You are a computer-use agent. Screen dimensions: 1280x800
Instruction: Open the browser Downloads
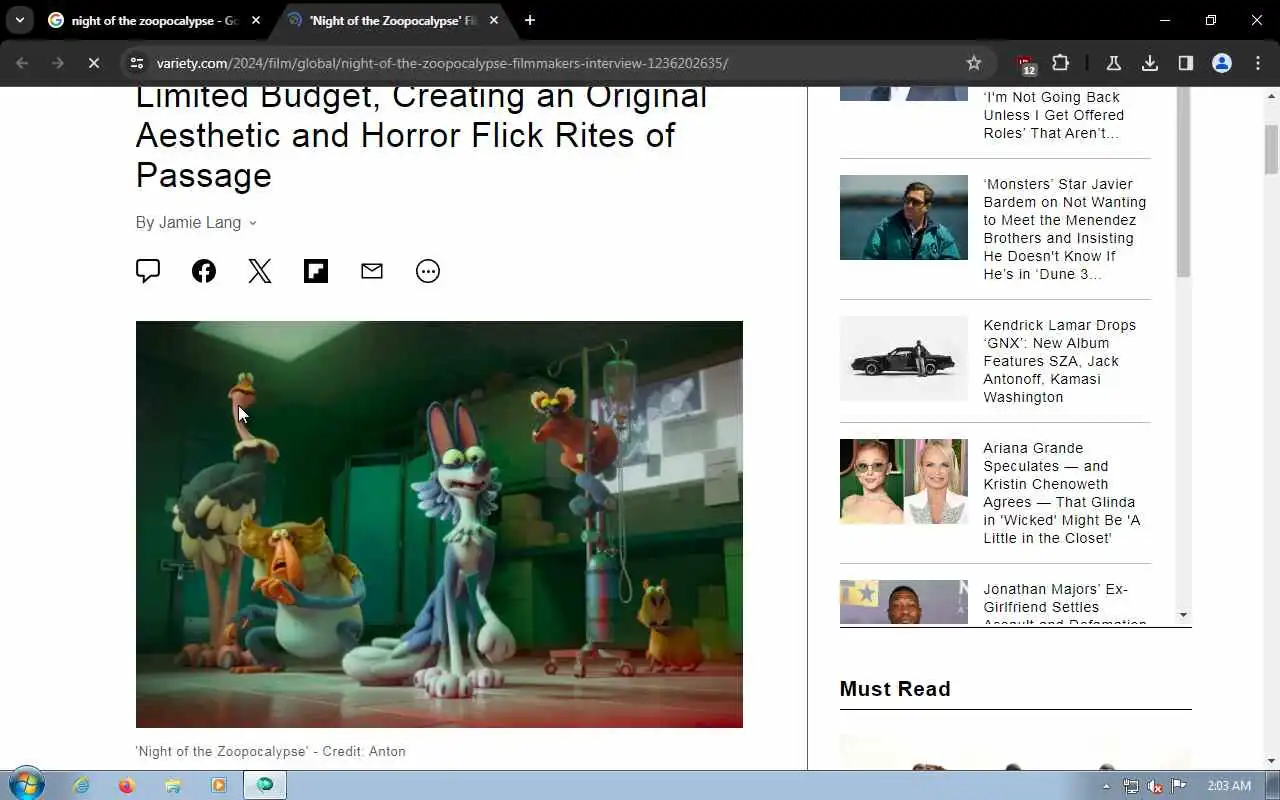click(1150, 63)
